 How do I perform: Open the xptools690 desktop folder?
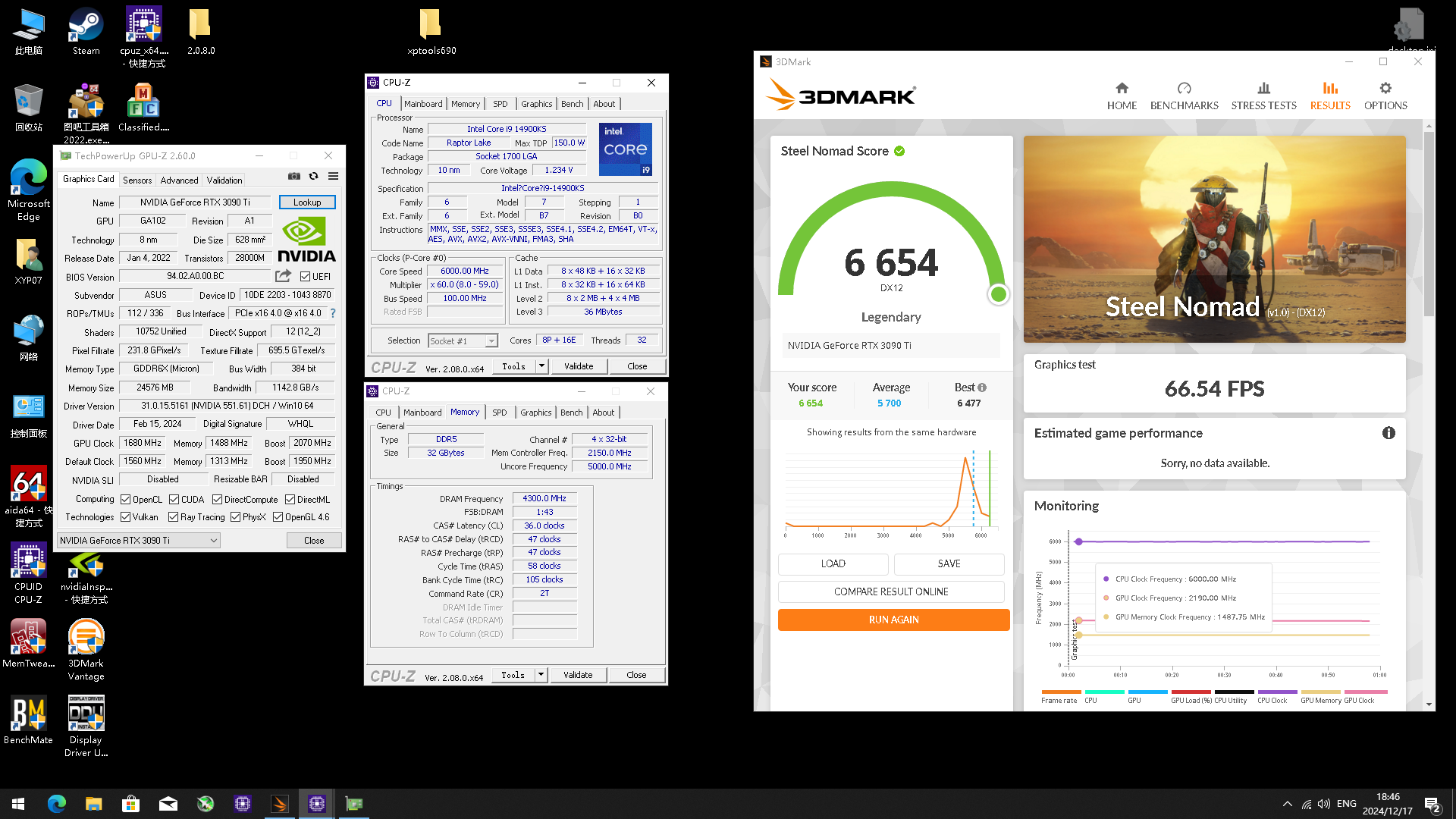tap(431, 32)
